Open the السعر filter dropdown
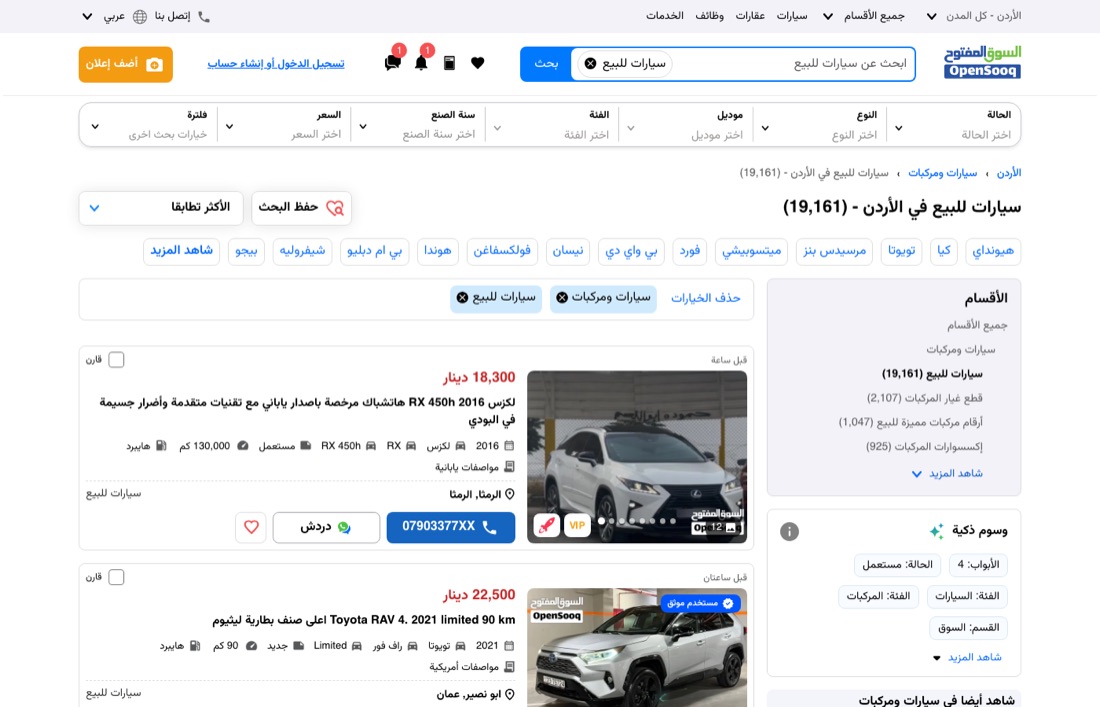 click(x=284, y=126)
